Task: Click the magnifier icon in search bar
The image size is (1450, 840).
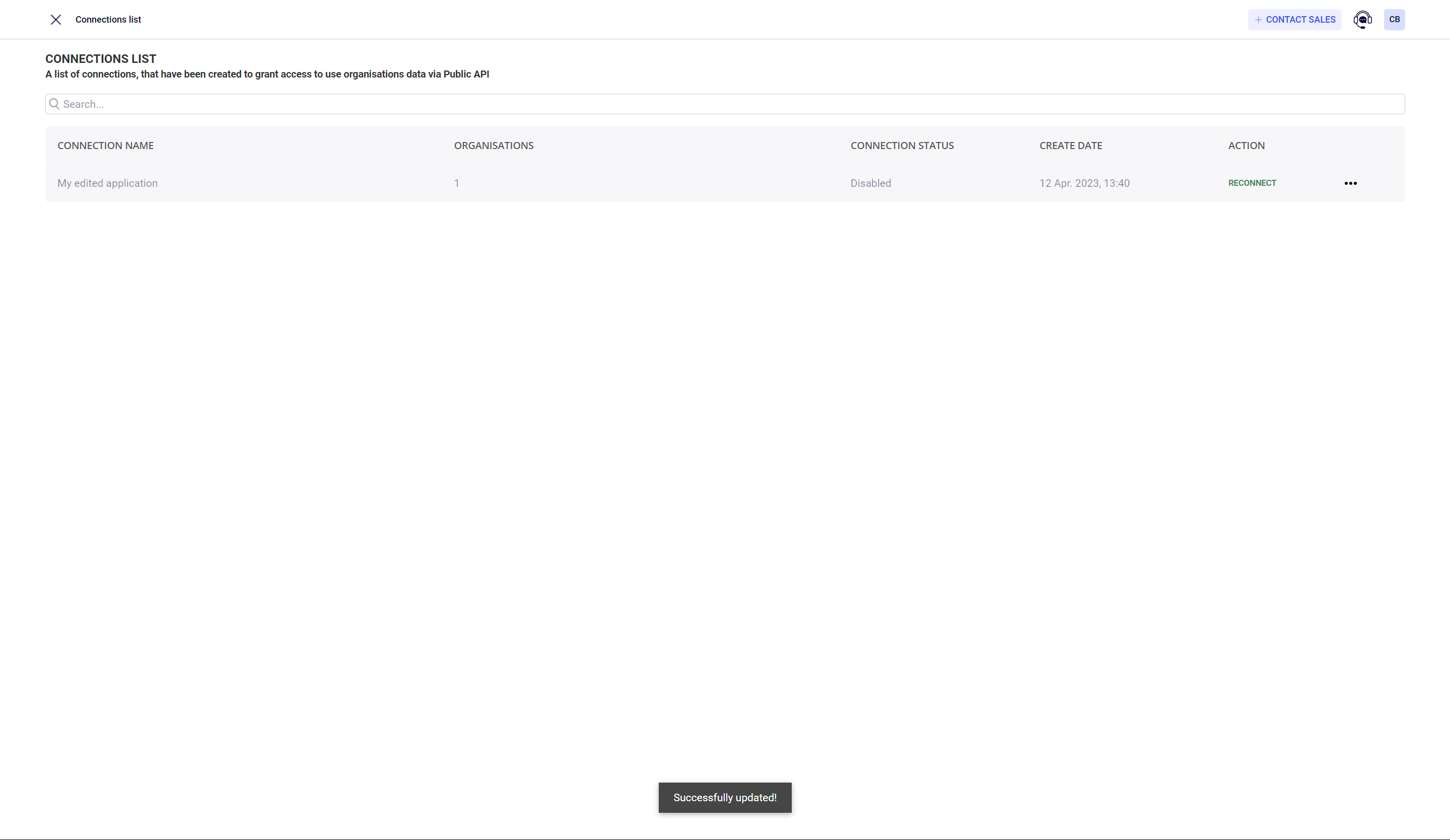Action: 55,104
